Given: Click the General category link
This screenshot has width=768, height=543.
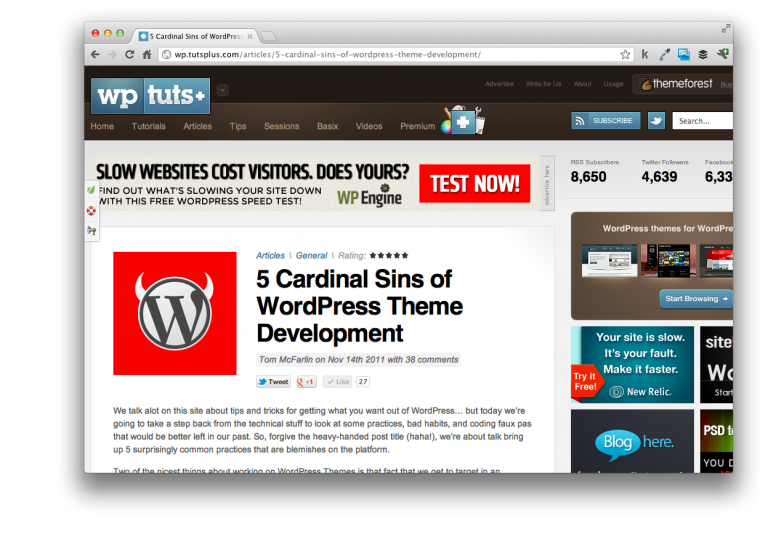Looking at the screenshot, I should click(312, 256).
